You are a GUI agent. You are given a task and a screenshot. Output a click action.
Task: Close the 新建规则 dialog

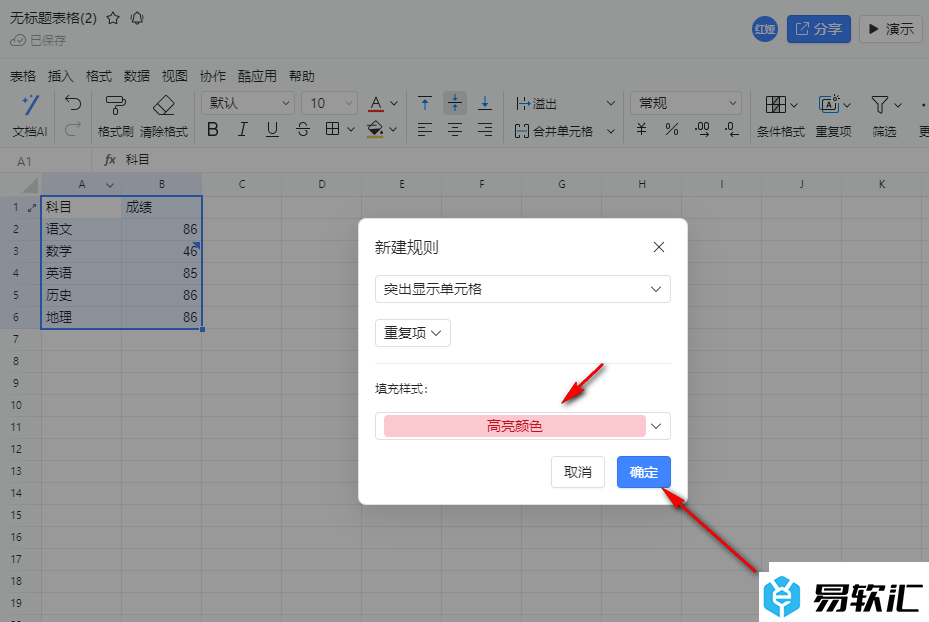pos(659,247)
